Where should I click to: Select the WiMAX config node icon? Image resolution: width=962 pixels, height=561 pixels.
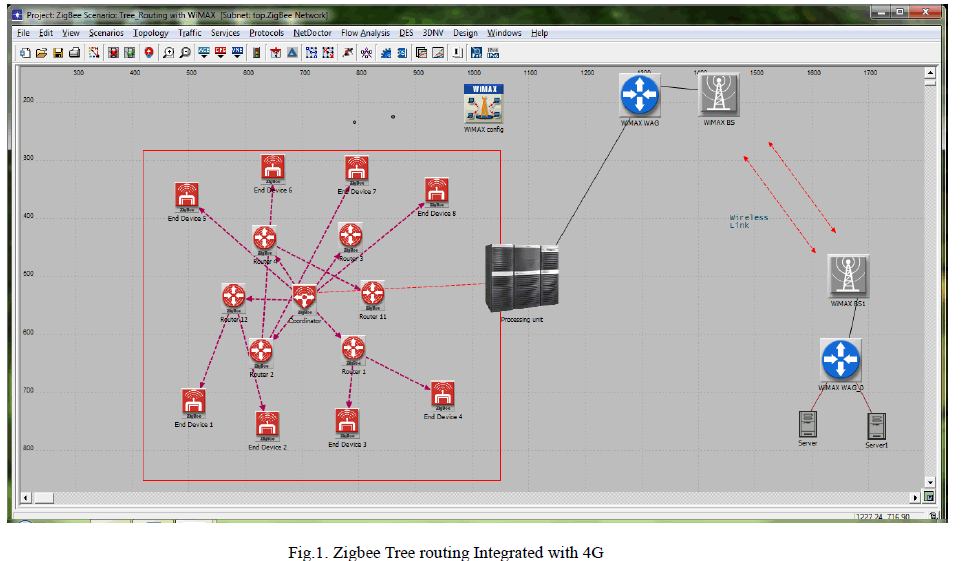(483, 103)
